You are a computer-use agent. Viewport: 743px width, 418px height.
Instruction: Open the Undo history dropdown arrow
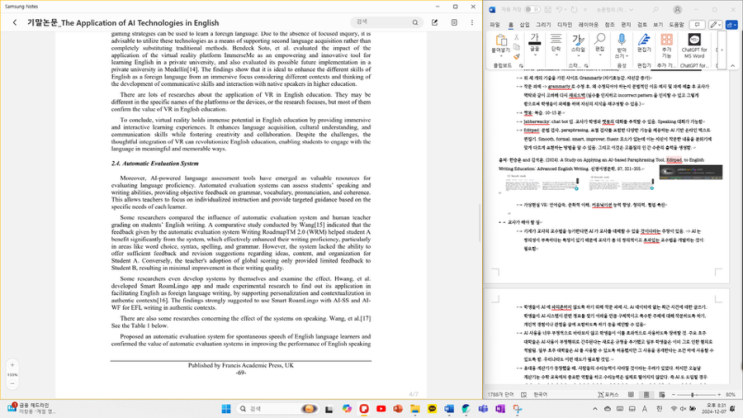click(566, 9)
